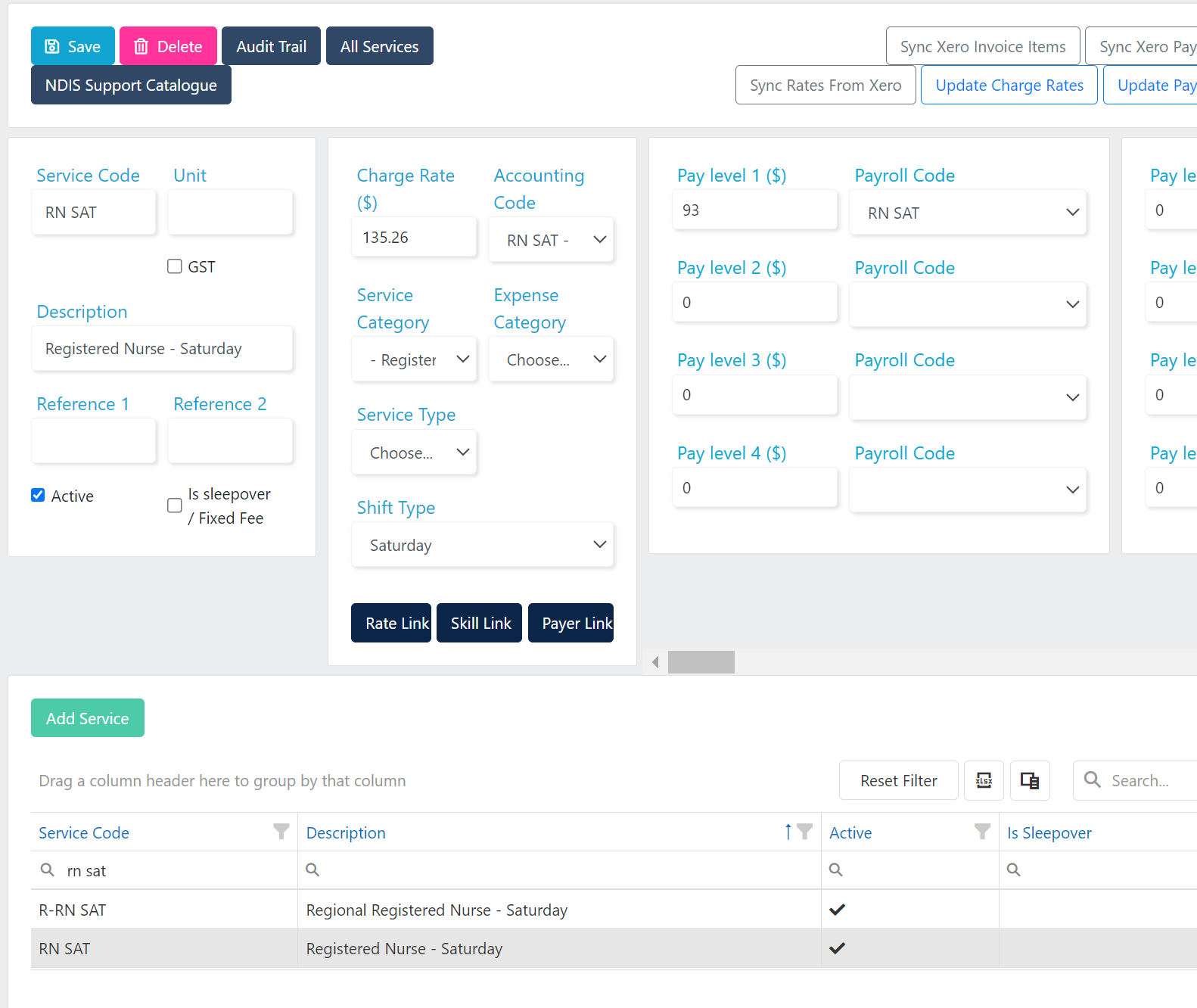1197x1008 pixels.
Task: Open Pay level 1 Payroll Code dropdown
Action: pos(968,213)
